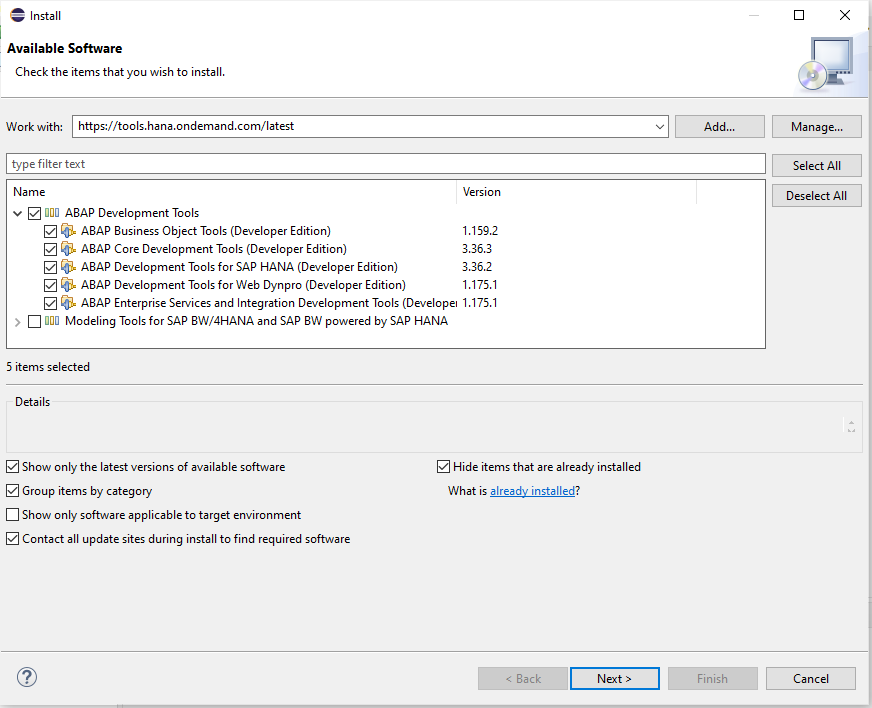Open the already installed link

[532, 491]
